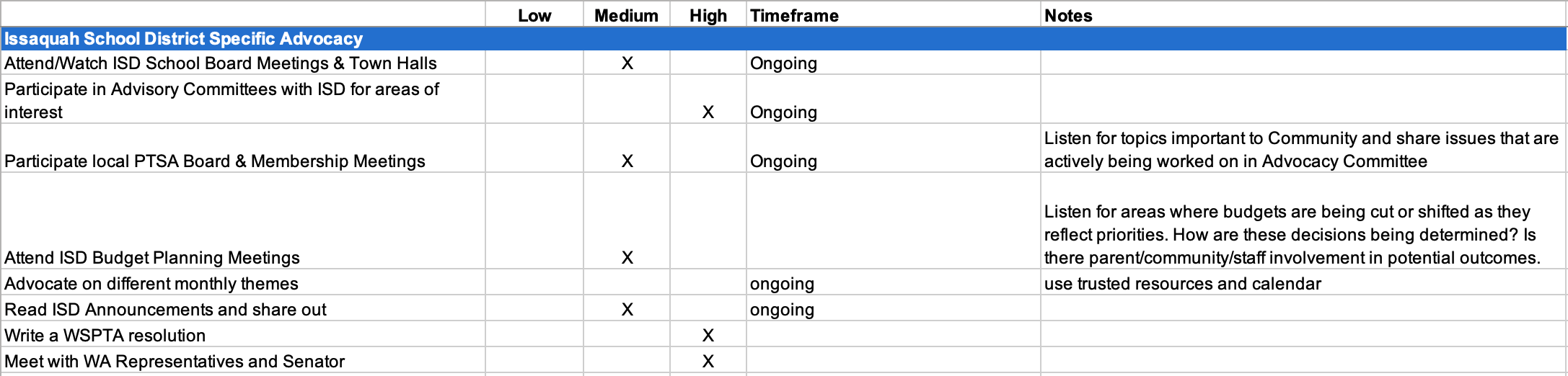Select the High column header

pos(708,15)
